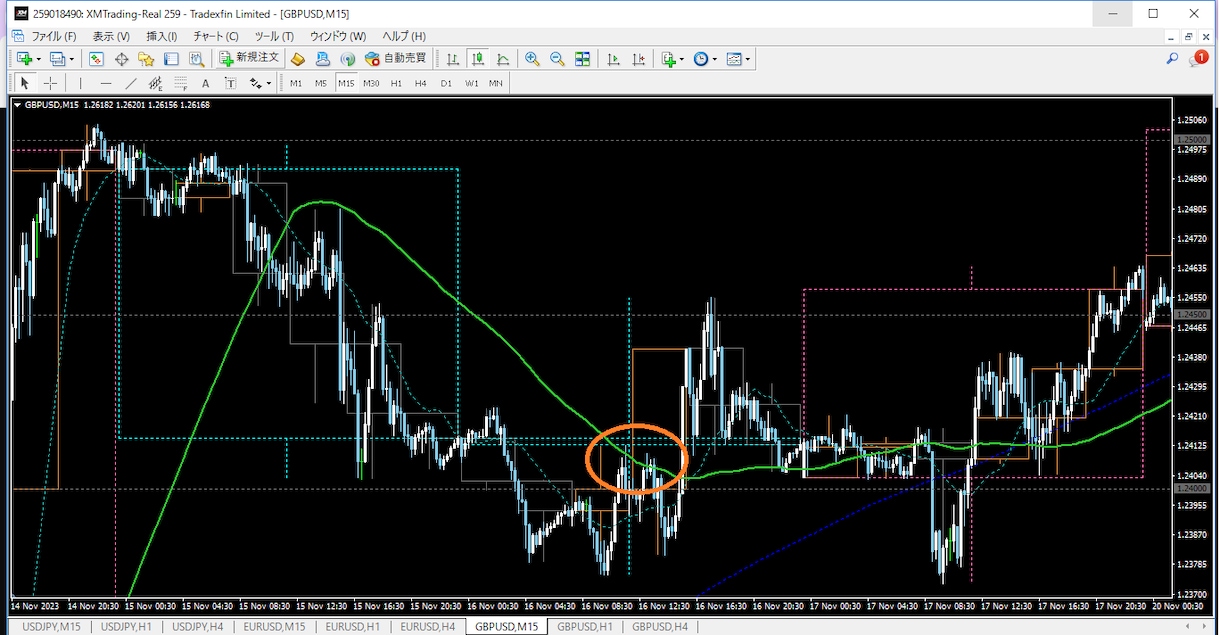Select the text (A) drawing tool
This screenshot has height=635, width=1220.
[x=205, y=83]
